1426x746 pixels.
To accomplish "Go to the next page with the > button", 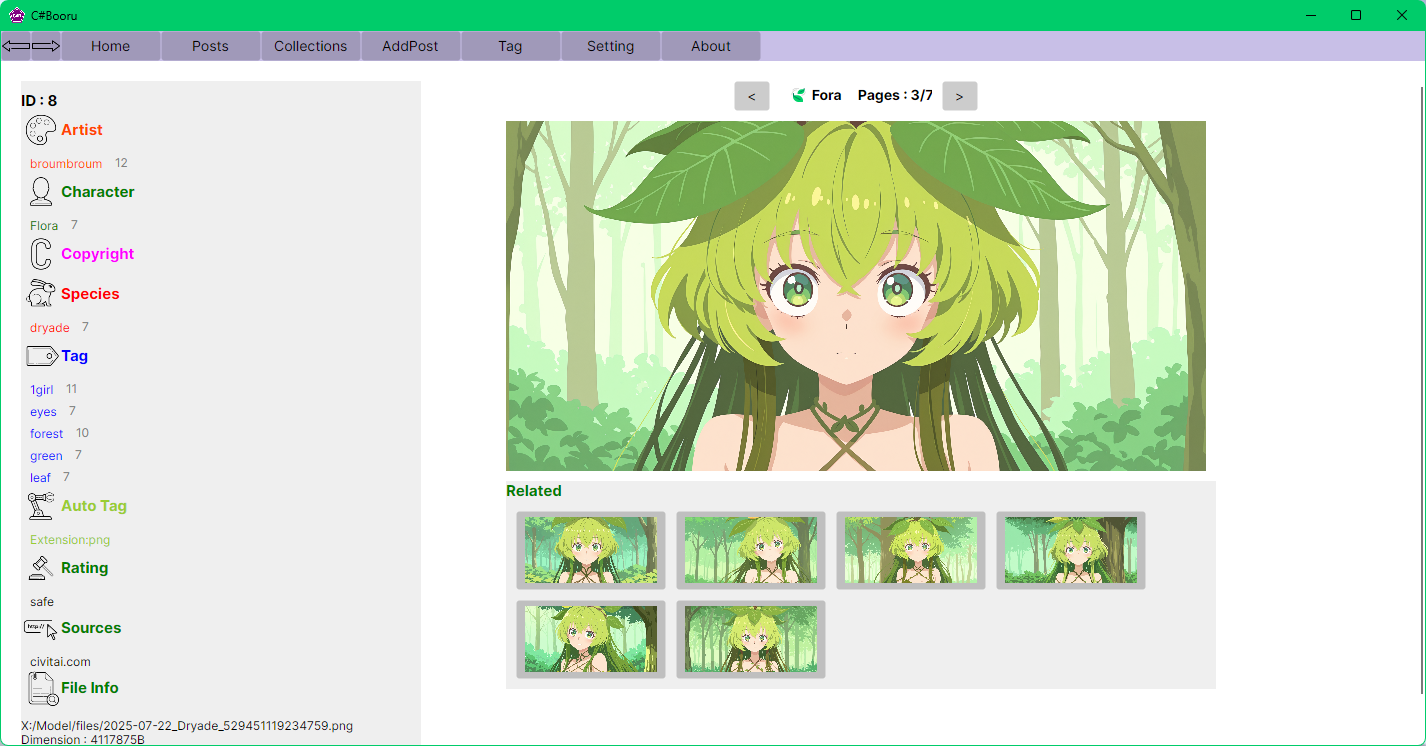I will (x=960, y=96).
